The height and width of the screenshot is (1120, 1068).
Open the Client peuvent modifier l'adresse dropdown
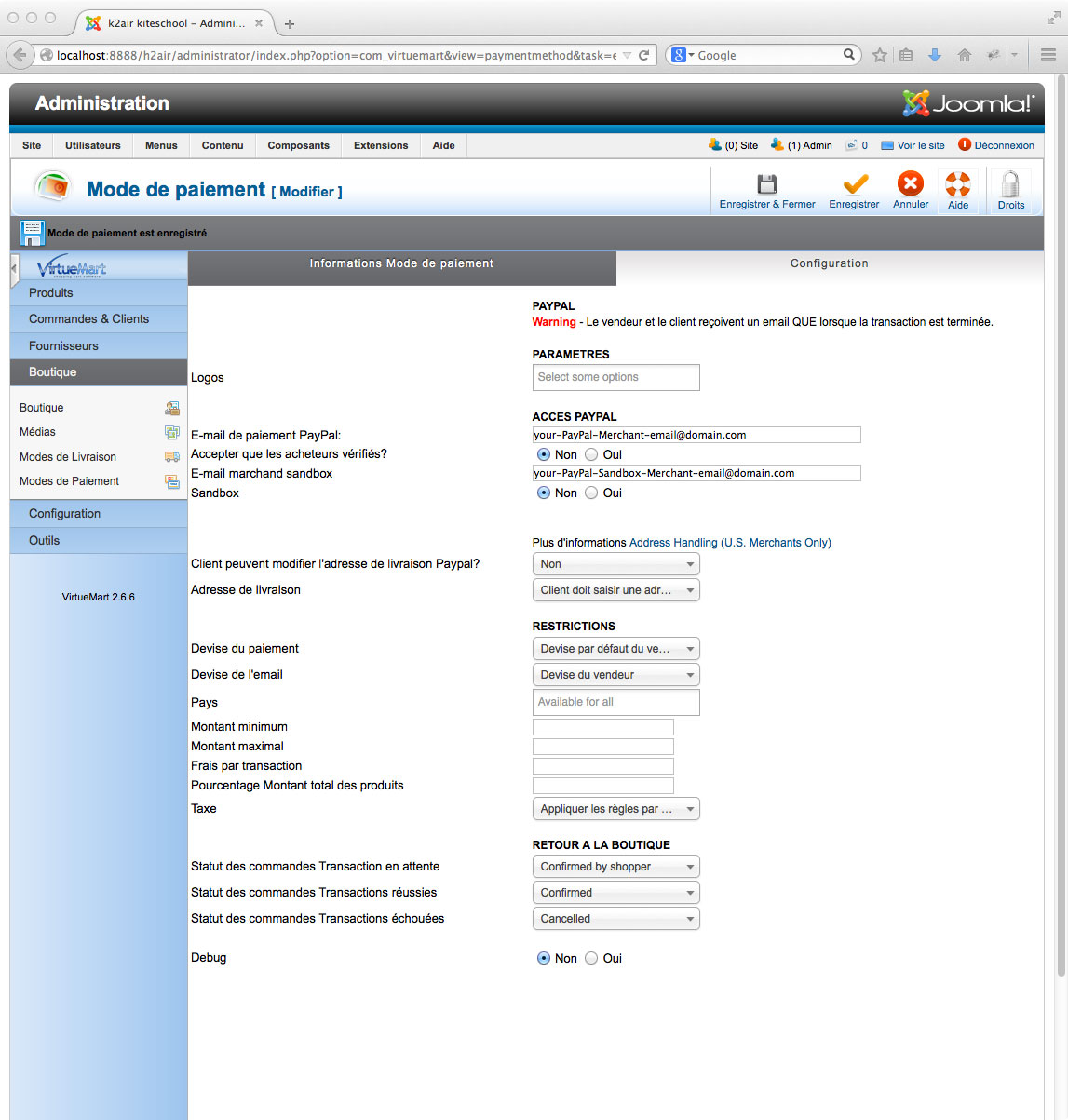pos(615,564)
